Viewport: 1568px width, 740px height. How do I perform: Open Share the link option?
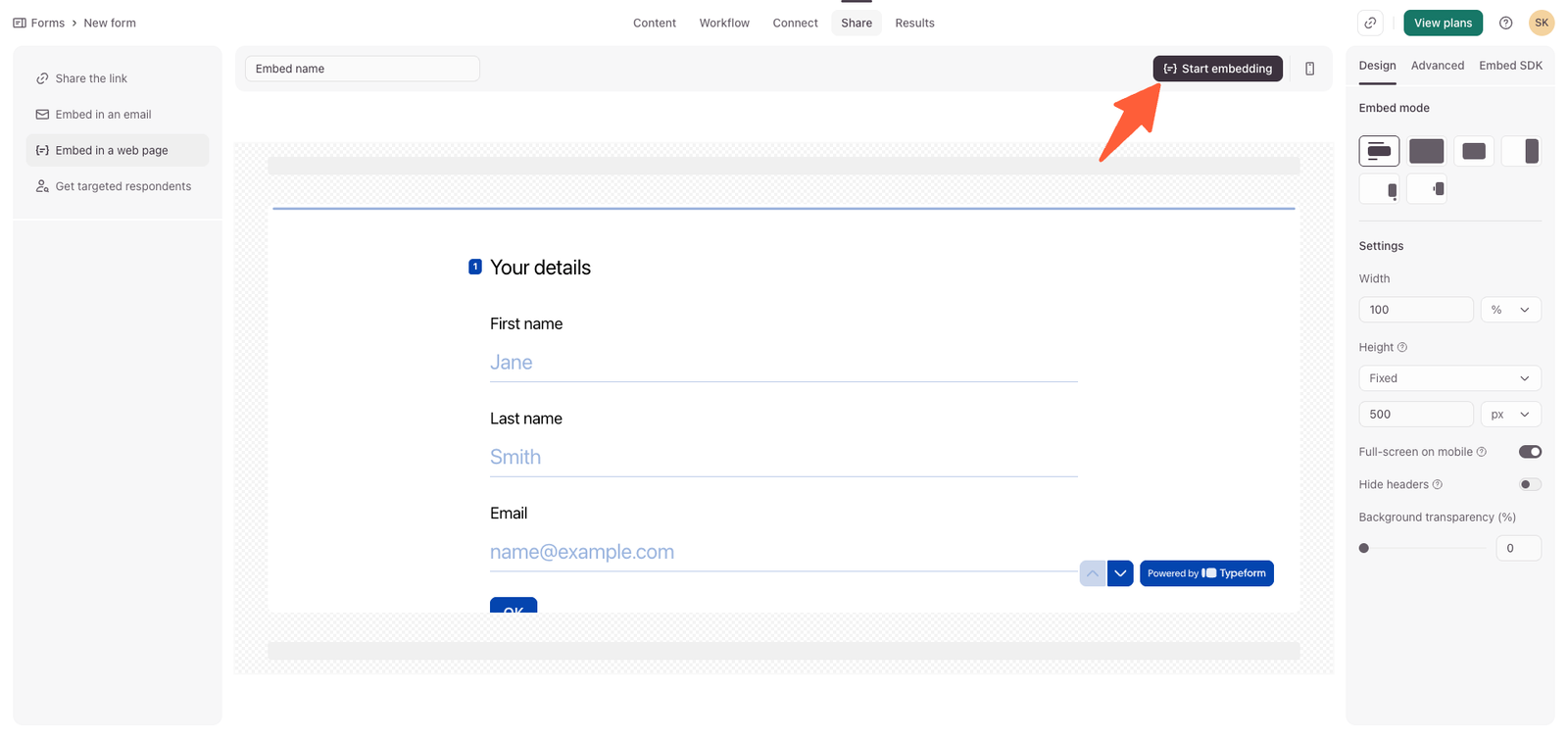point(118,78)
